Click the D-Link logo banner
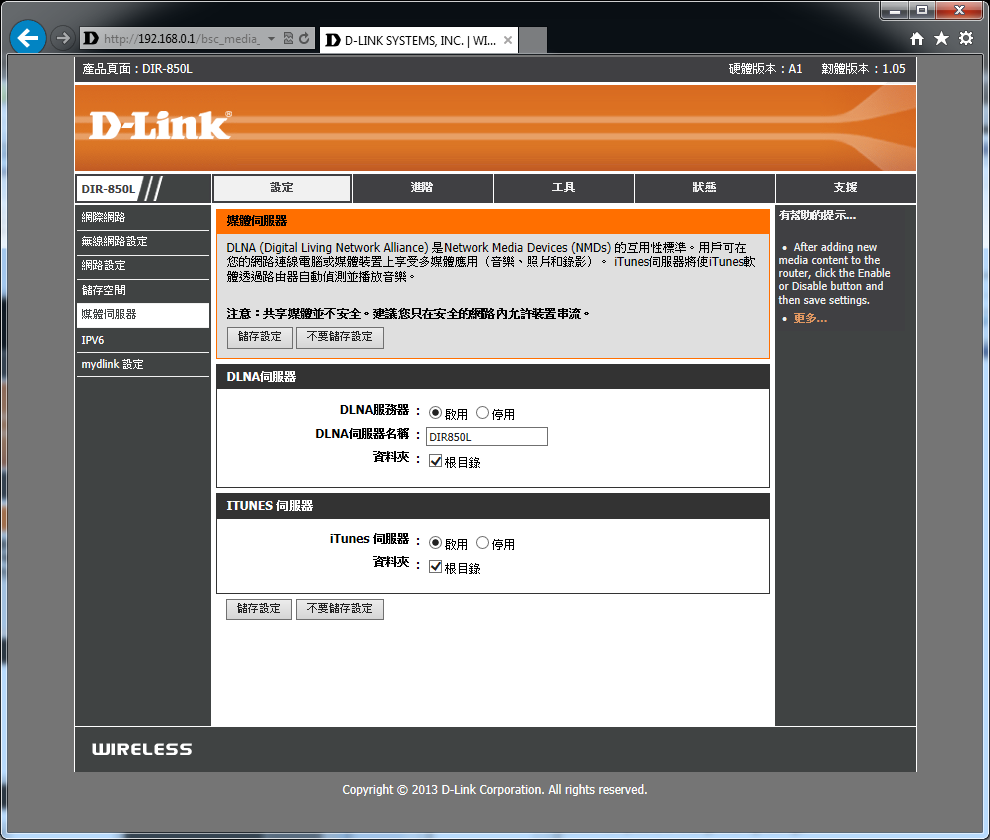Image resolution: width=990 pixels, height=840 pixels. coord(160,125)
